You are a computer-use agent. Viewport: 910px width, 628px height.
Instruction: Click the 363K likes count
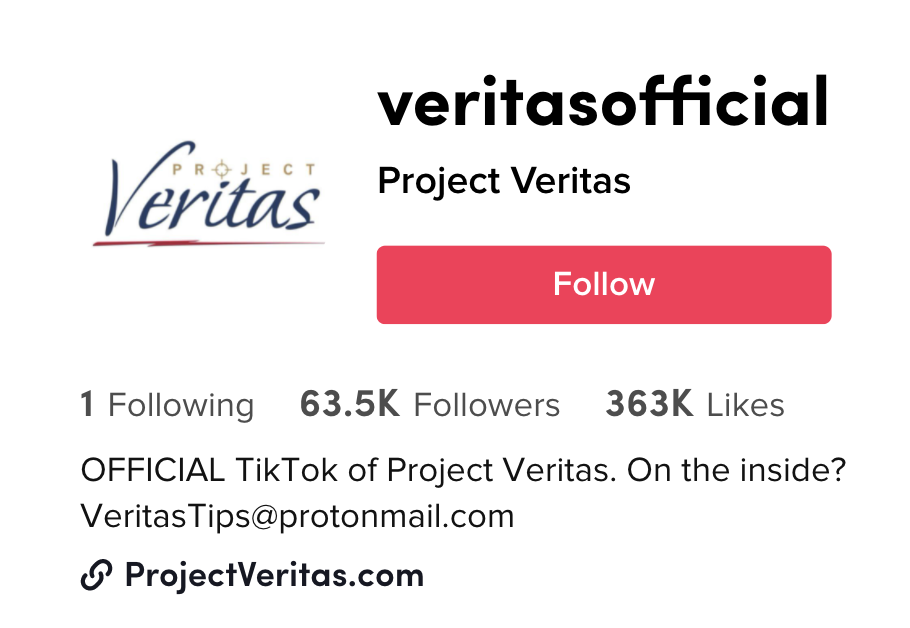click(x=649, y=404)
